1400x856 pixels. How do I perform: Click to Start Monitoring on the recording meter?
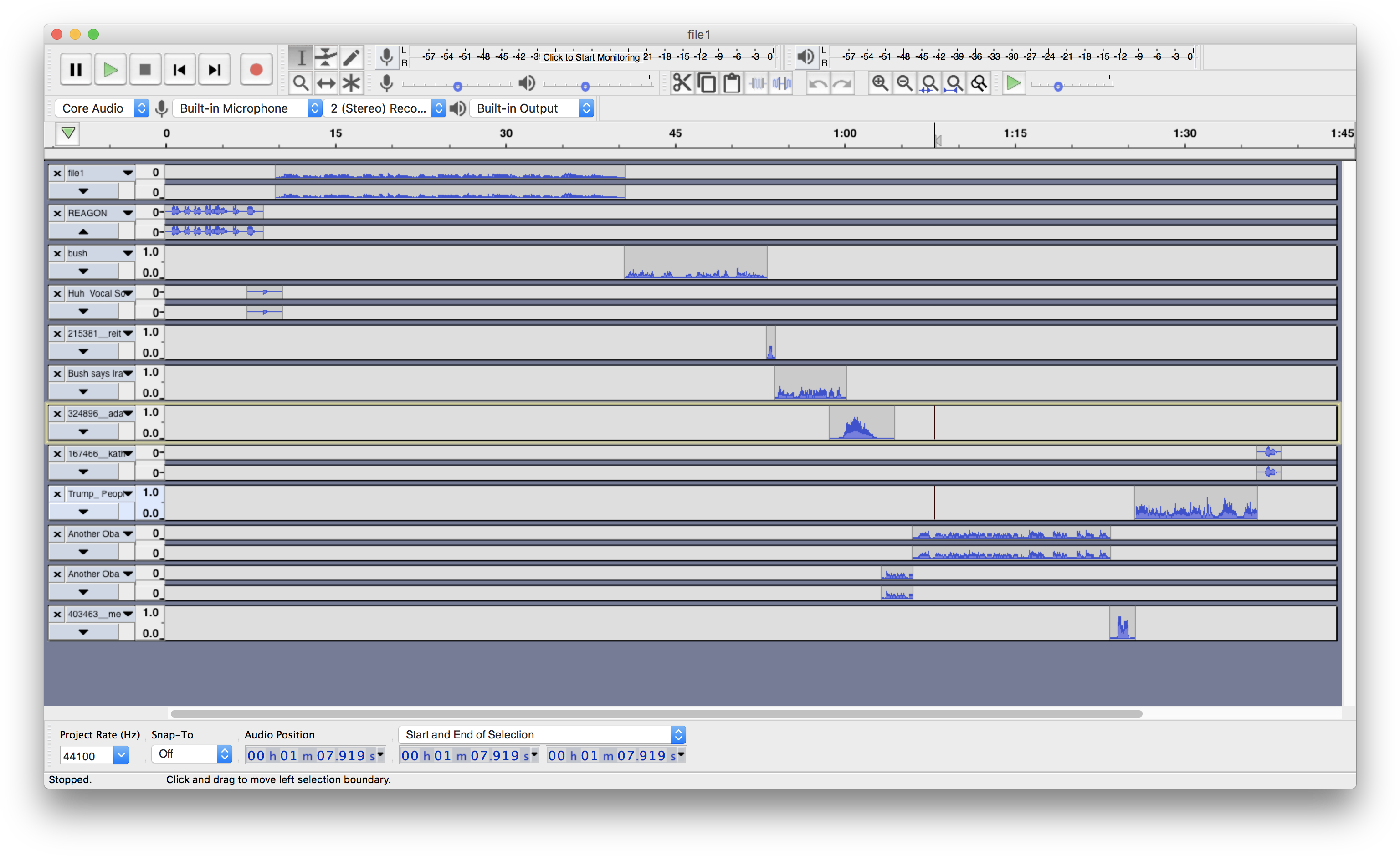(x=591, y=57)
